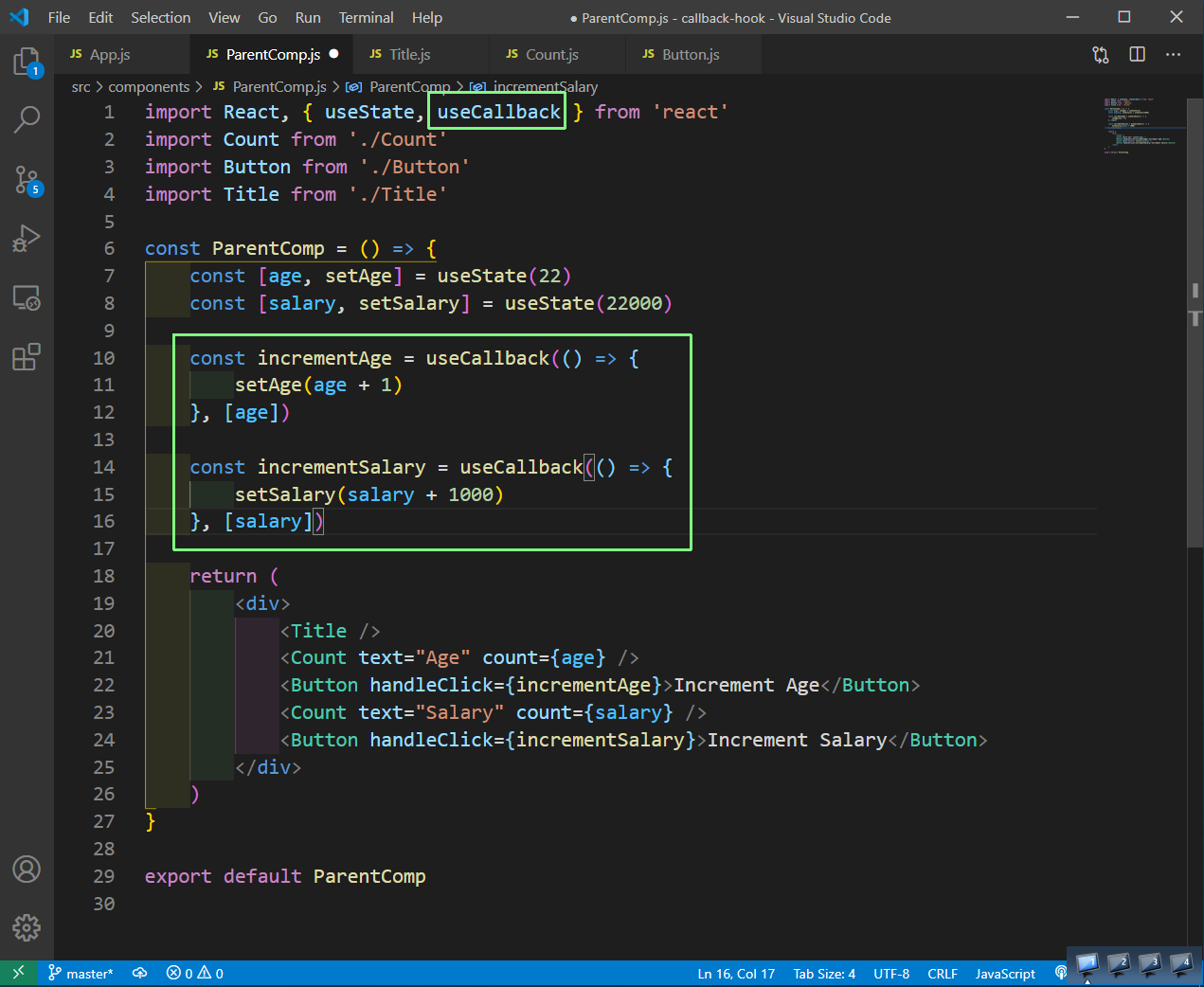Open the Explorer view in the activity bar
1204x987 pixels.
pyautogui.click(x=27, y=63)
